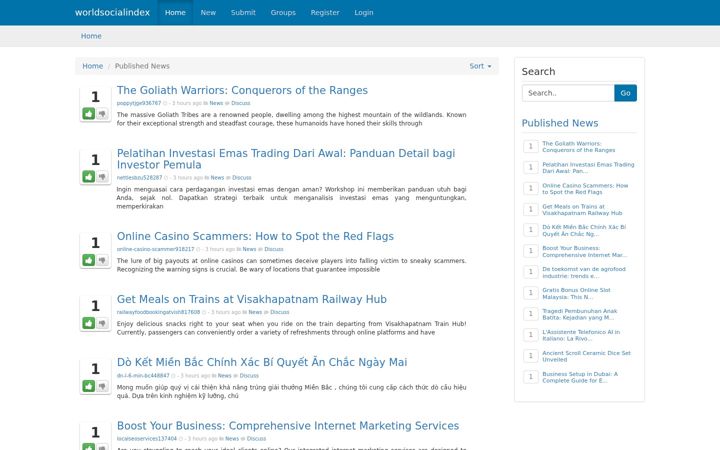Click News category under Goliath Warriors story

point(216,103)
